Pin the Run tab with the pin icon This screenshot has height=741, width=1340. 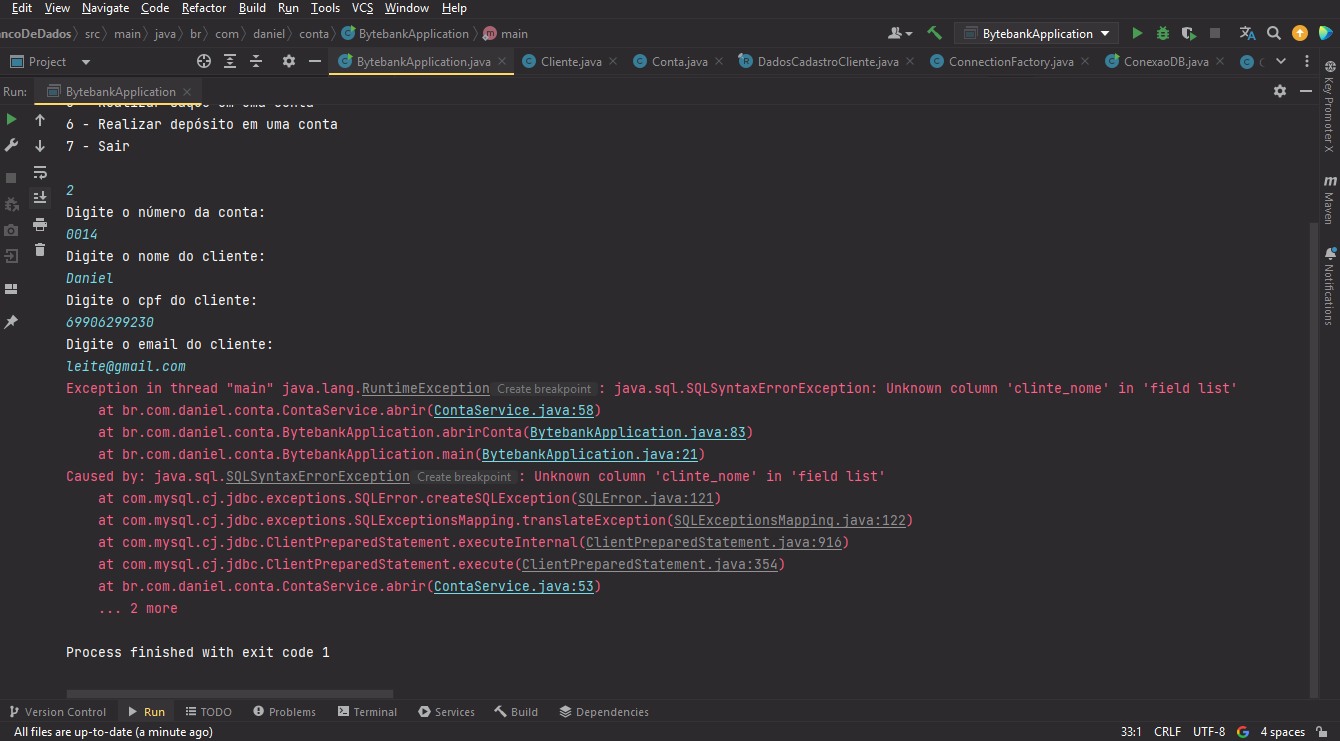point(11,322)
